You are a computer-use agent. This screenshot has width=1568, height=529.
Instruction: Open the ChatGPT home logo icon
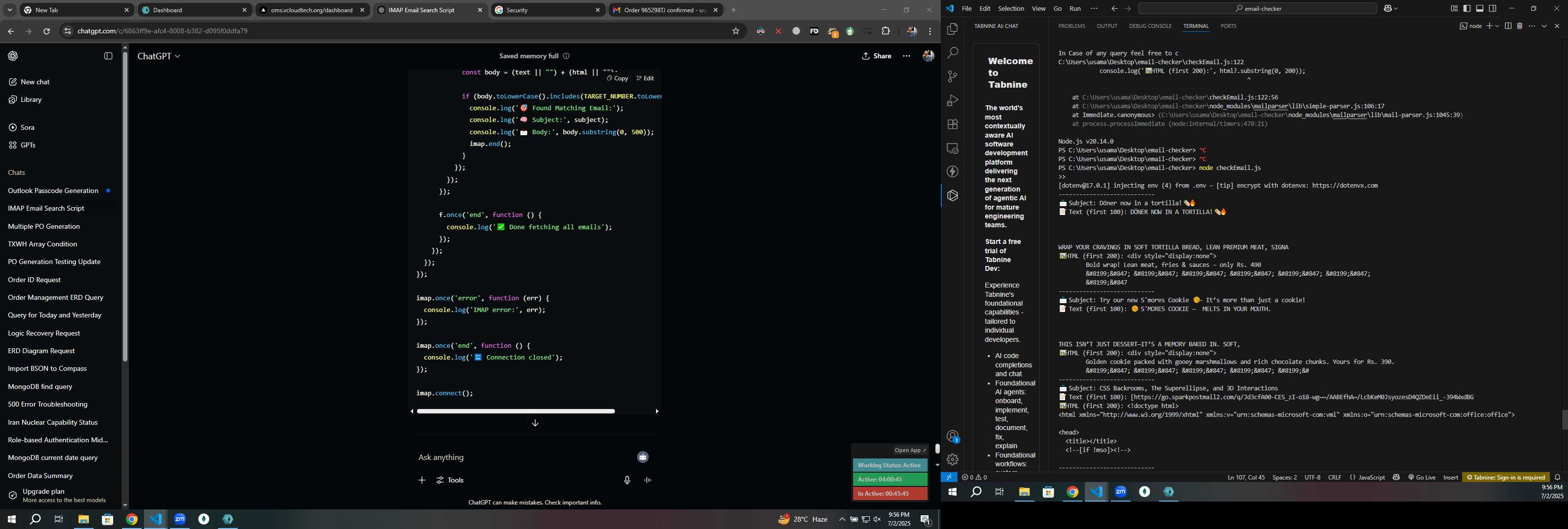click(x=13, y=56)
